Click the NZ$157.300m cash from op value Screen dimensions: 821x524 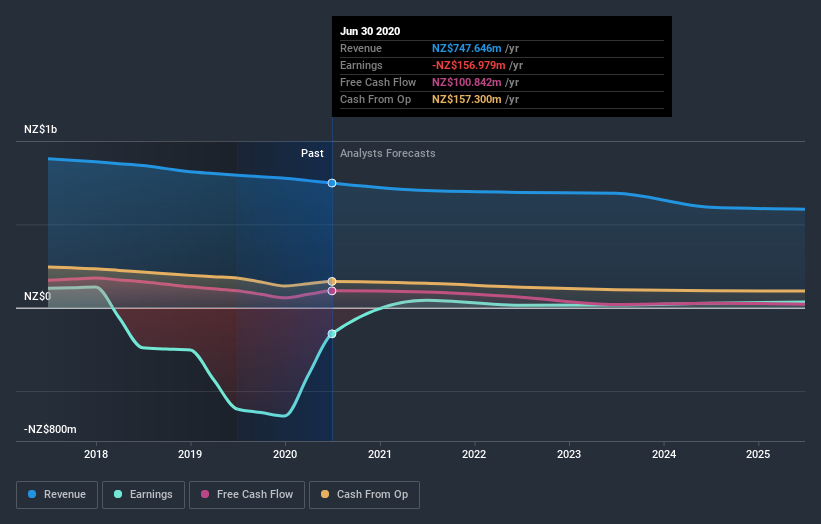click(x=467, y=99)
